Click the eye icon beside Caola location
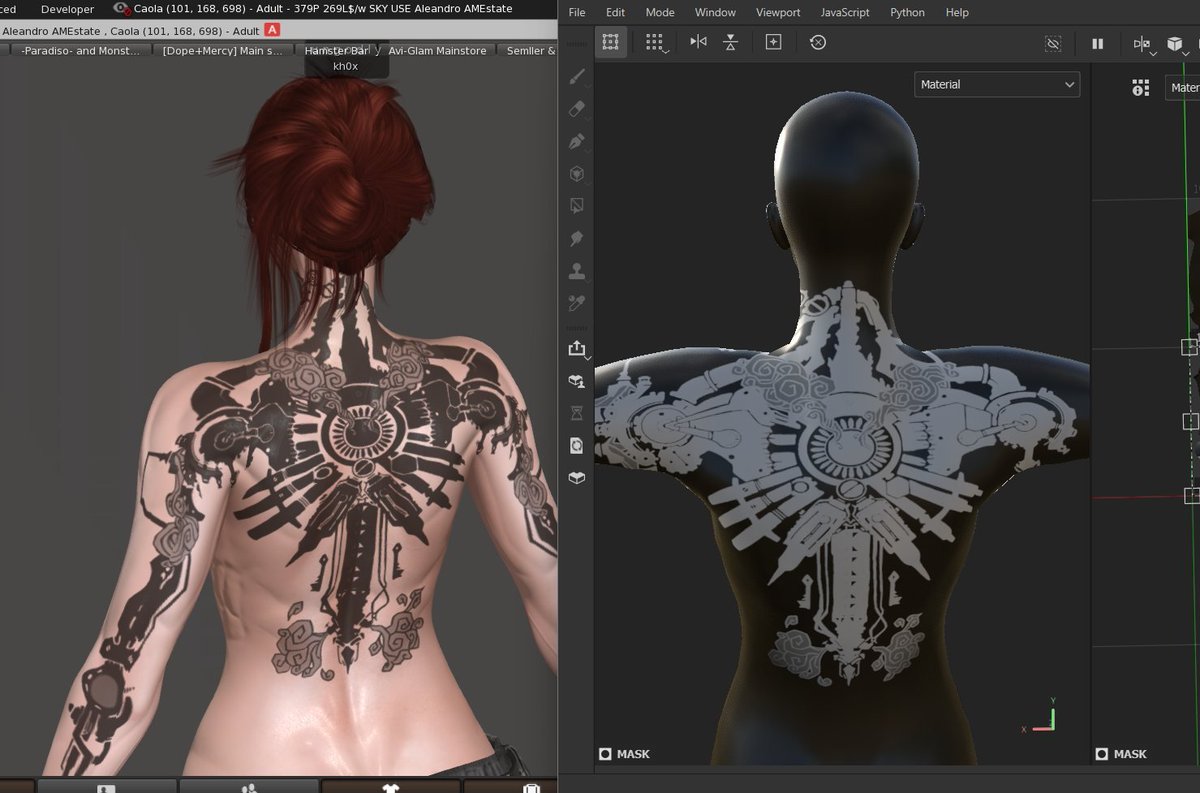 122,9
